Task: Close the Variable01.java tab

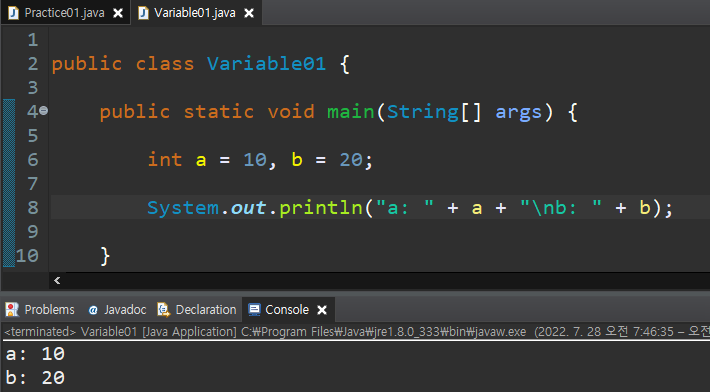Action: 249,13
